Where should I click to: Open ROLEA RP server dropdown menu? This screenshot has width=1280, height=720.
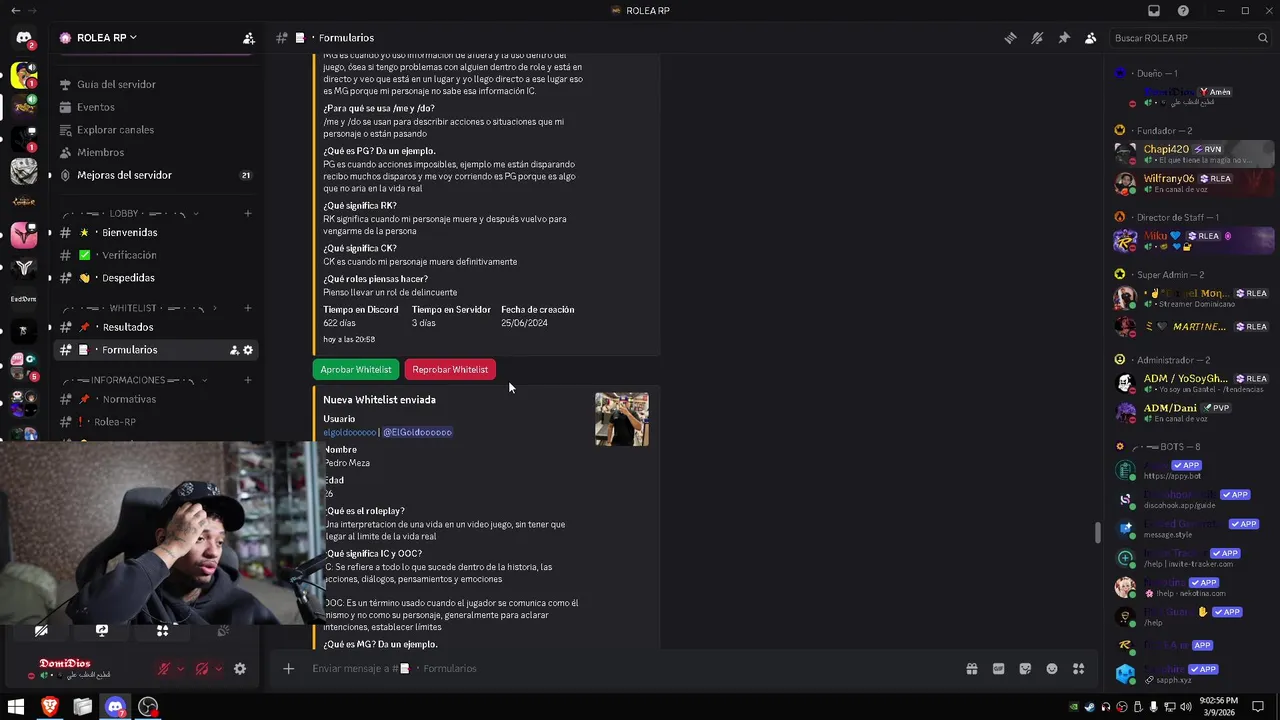[98, 38]
